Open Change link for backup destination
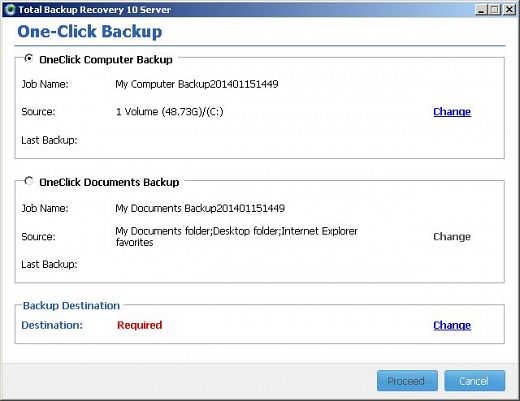The image size is (520, 401). point(452,325)
